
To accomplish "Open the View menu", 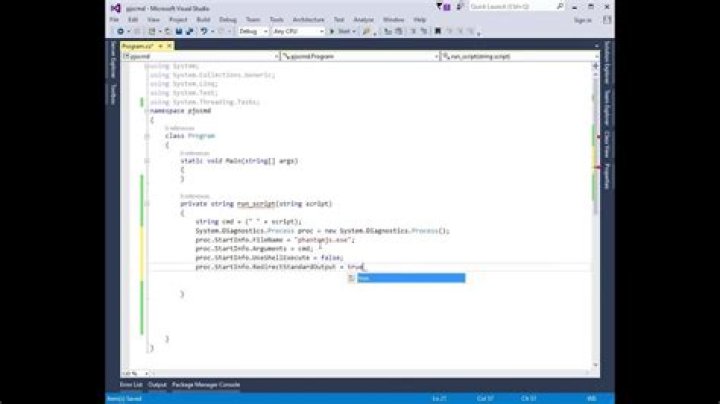I will pyautogui.click(x=153, y=20).
